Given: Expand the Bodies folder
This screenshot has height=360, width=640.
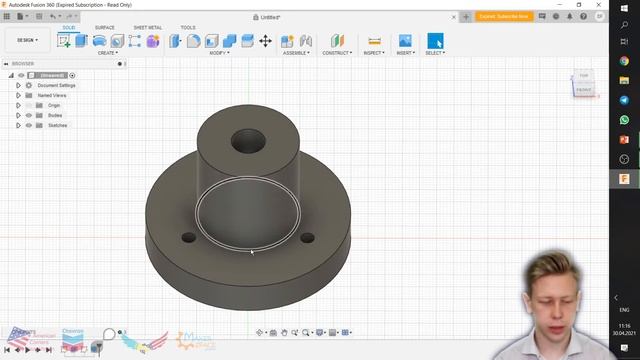Looking at the screenshot, I should pos(18,116).
